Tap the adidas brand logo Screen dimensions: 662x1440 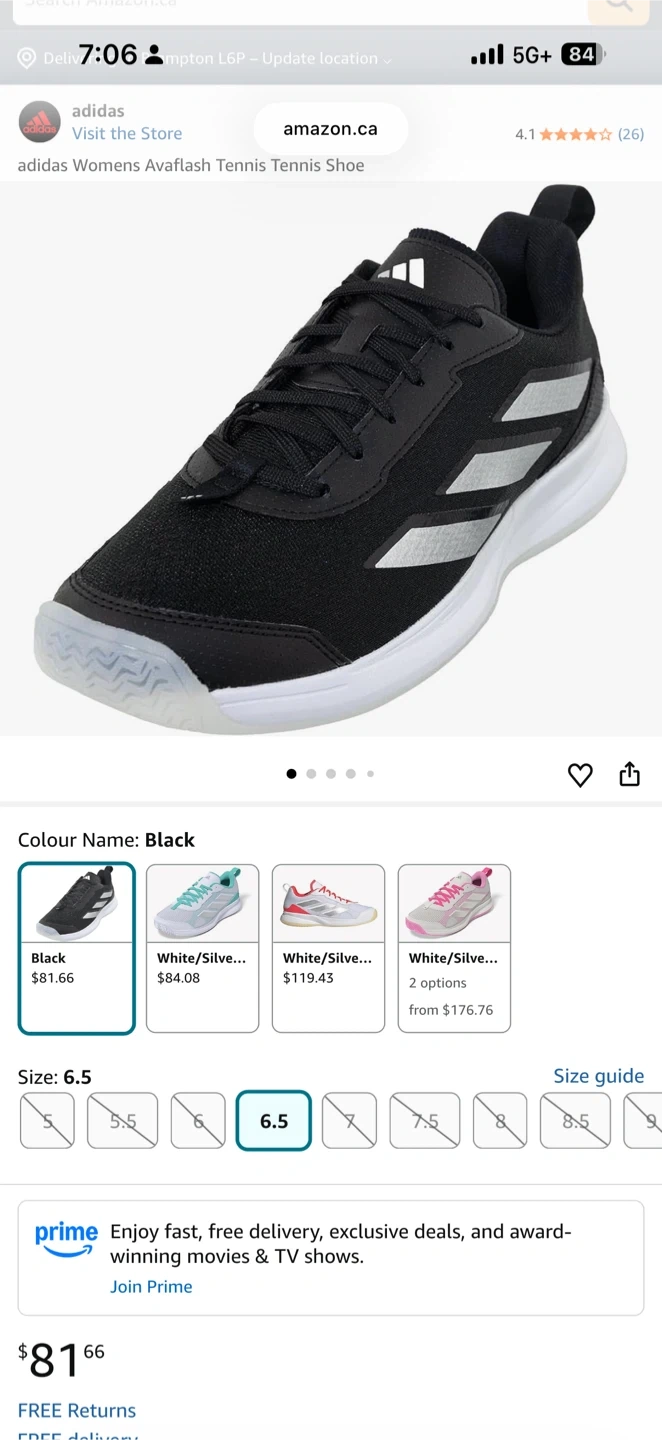[40, 122]
